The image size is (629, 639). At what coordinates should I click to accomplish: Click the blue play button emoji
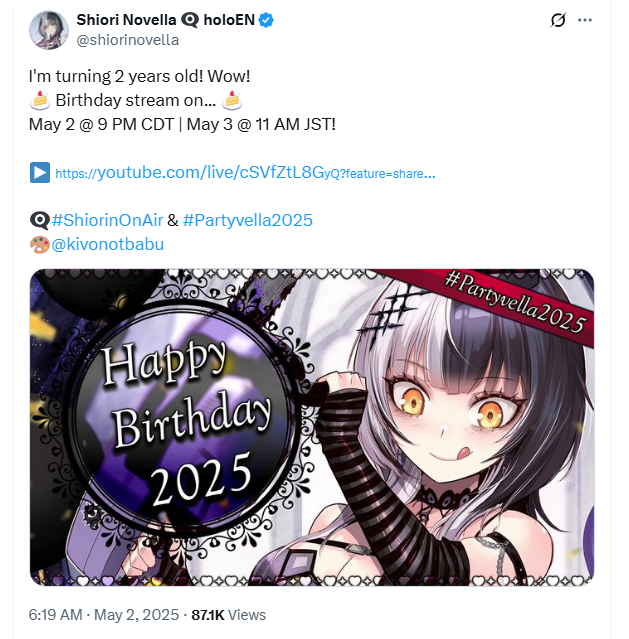pos(40,172)
